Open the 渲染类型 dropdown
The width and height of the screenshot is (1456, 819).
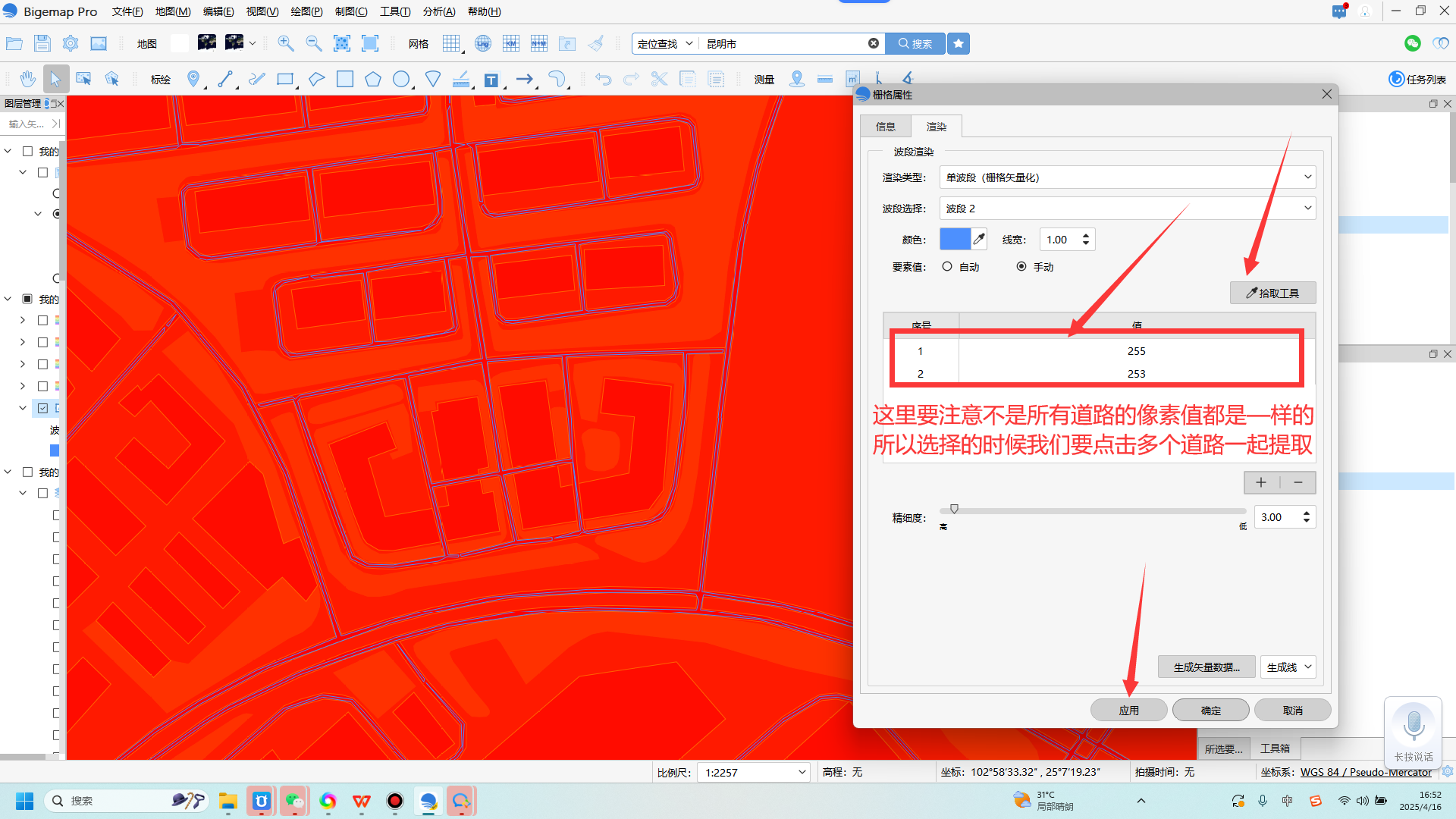click(1127, 177)
